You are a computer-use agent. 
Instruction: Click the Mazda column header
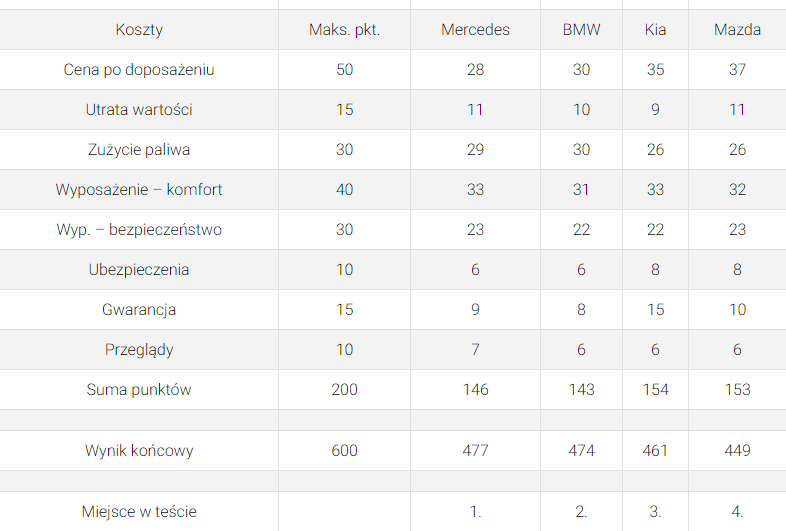click(x=737, y=30)
